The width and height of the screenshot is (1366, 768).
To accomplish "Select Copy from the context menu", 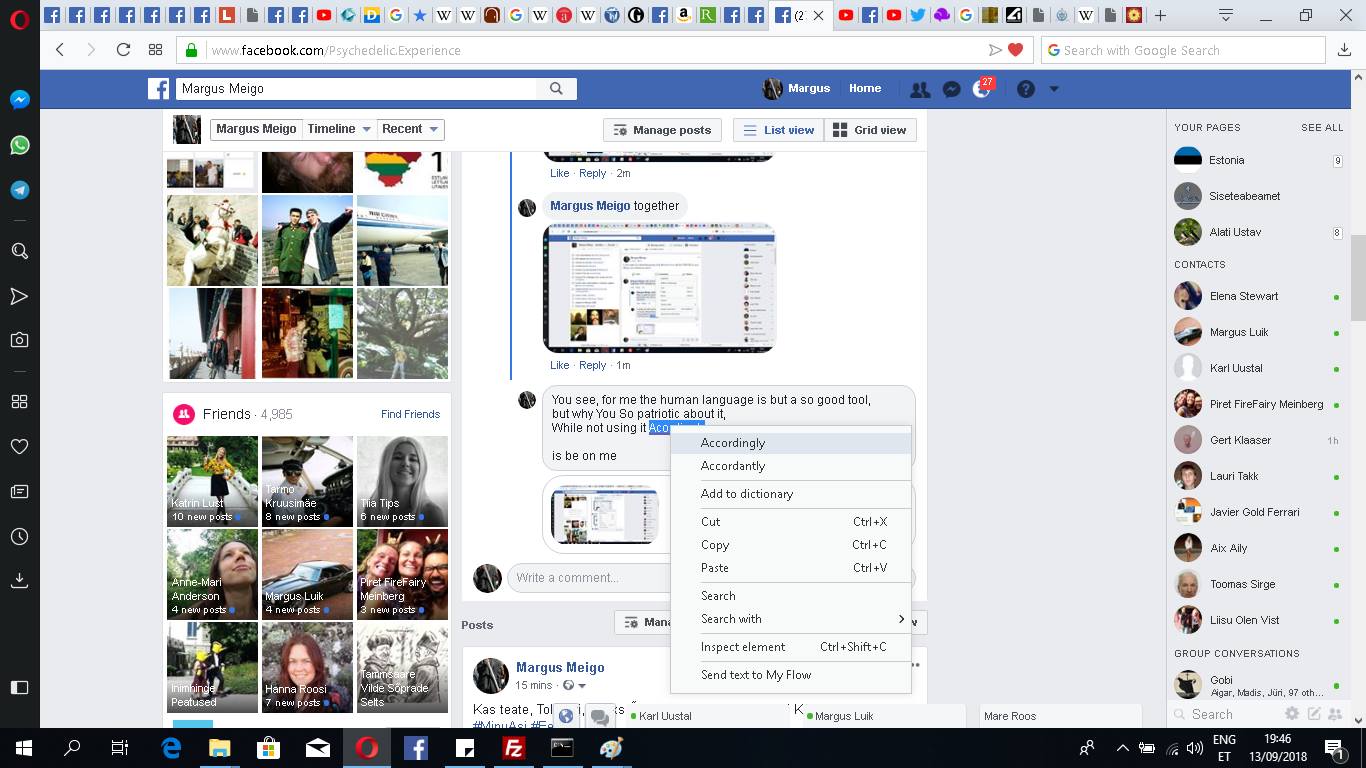I will click(x=791, y=545).
